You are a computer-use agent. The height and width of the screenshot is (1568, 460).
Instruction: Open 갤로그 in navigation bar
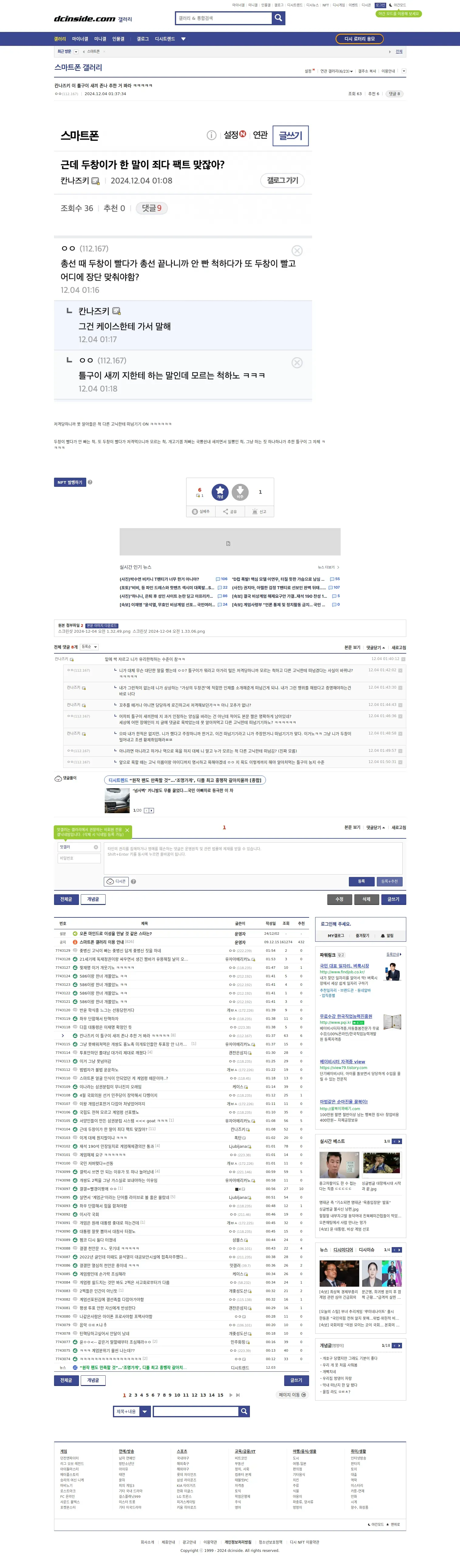click(x=142, y=39)
